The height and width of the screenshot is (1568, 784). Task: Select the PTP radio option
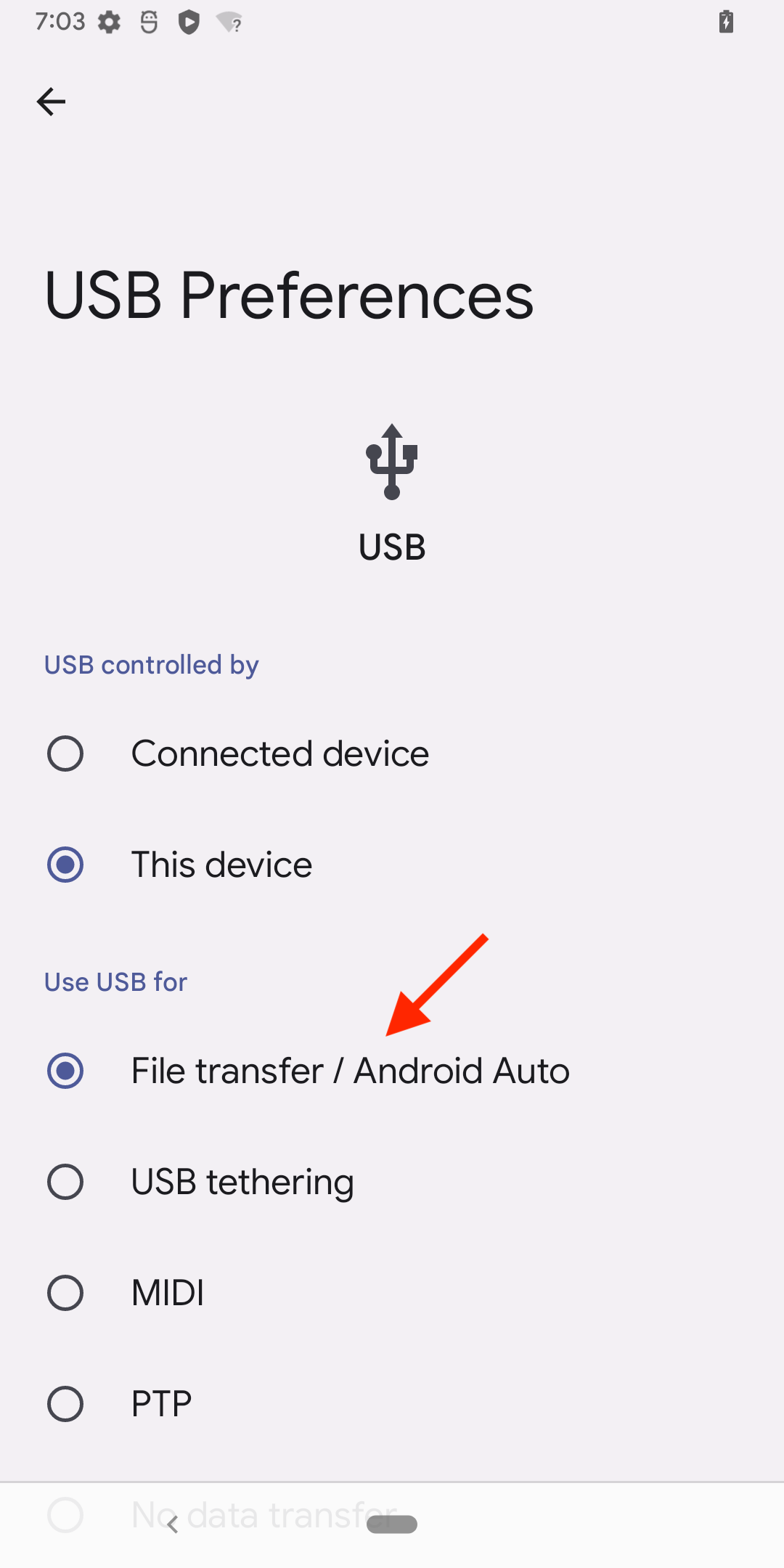[65, 1404]
